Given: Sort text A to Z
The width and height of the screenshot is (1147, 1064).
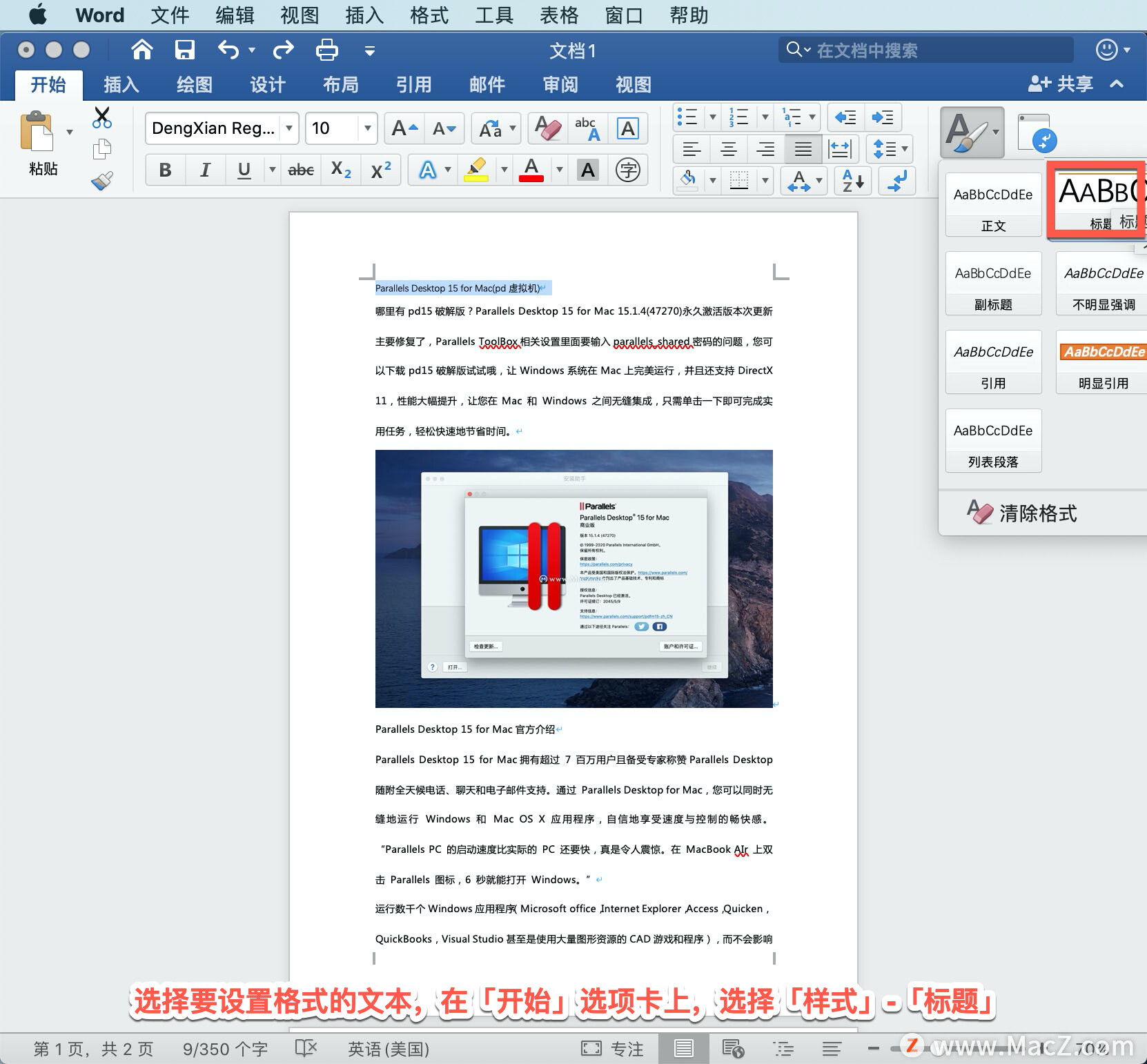Looking at the screenshot, I should 853,181.
